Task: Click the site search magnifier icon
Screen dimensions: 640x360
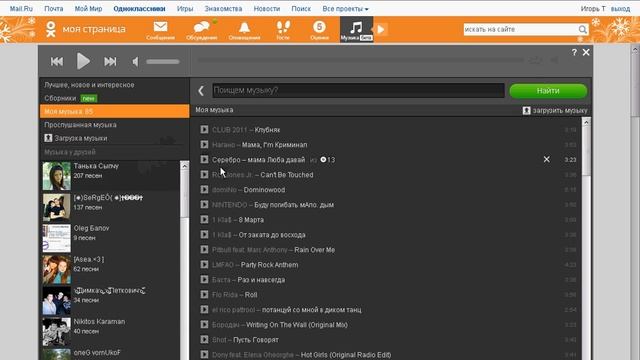Action: click(x=582, y=29)
